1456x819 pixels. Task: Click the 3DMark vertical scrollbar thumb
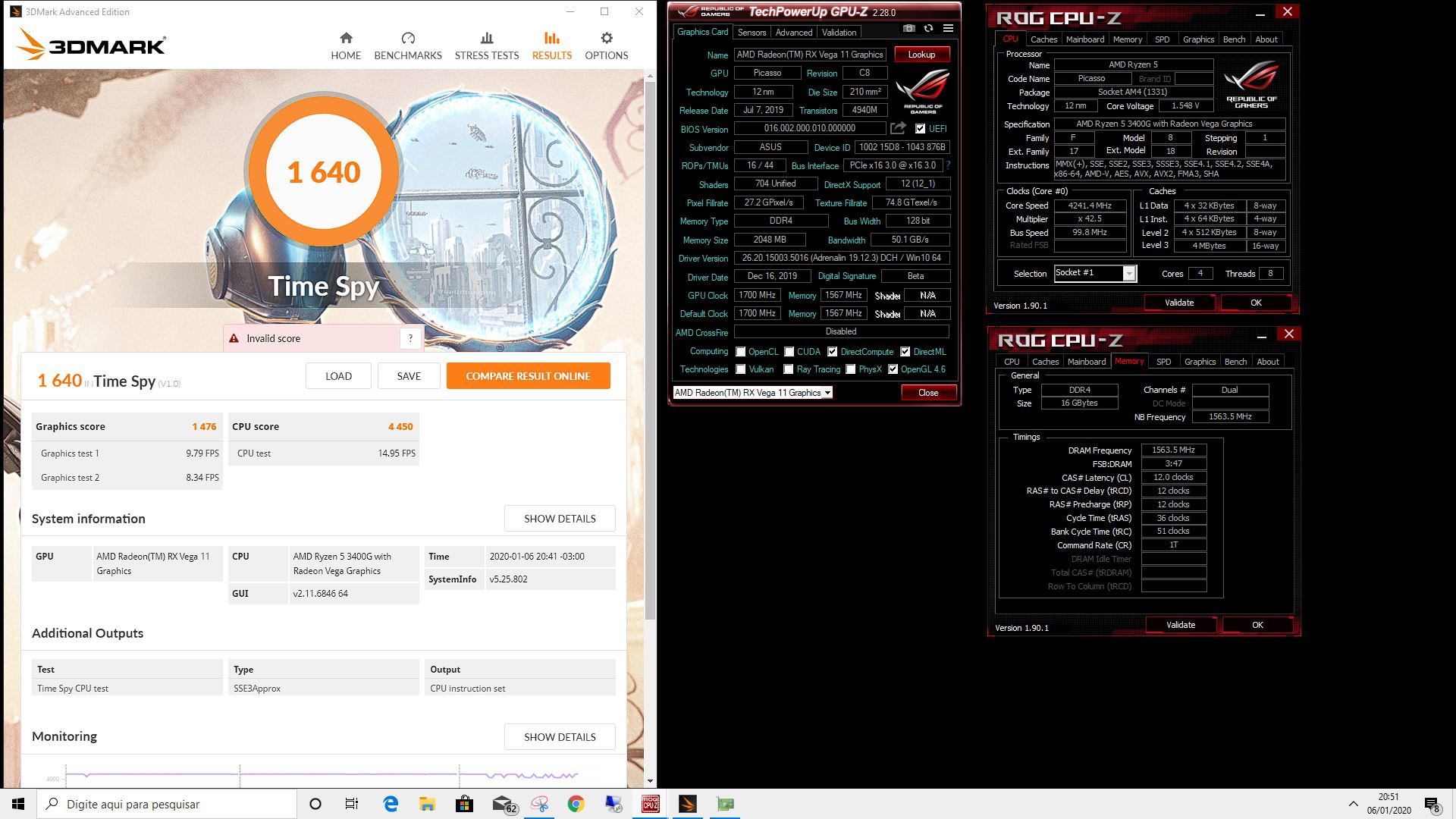(650, 349)
